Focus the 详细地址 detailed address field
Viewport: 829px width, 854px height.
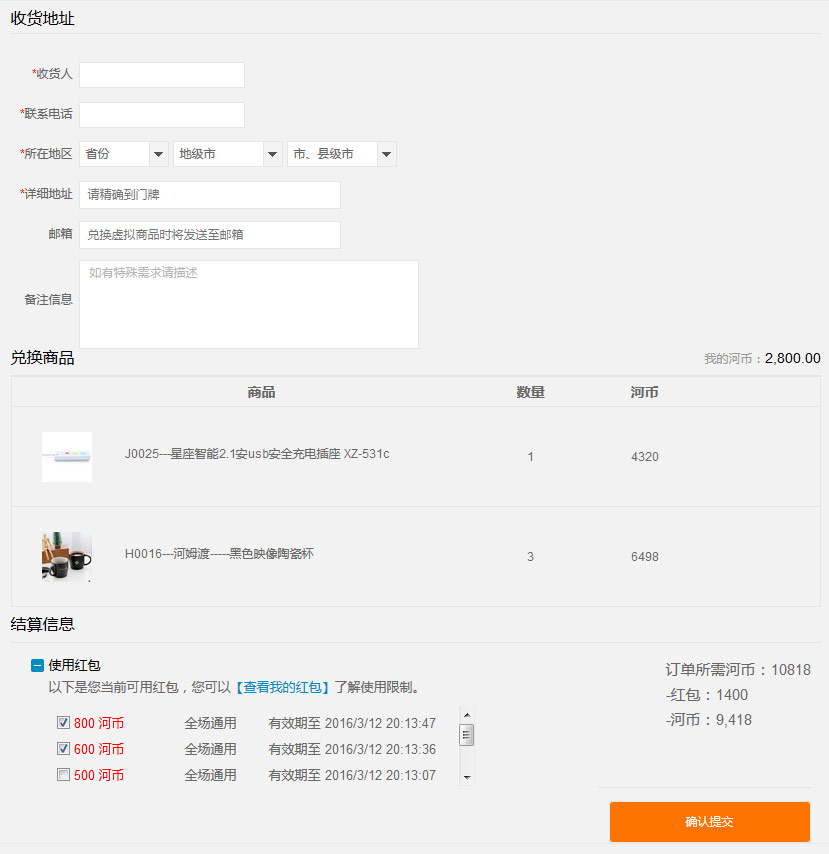point(210,195)
